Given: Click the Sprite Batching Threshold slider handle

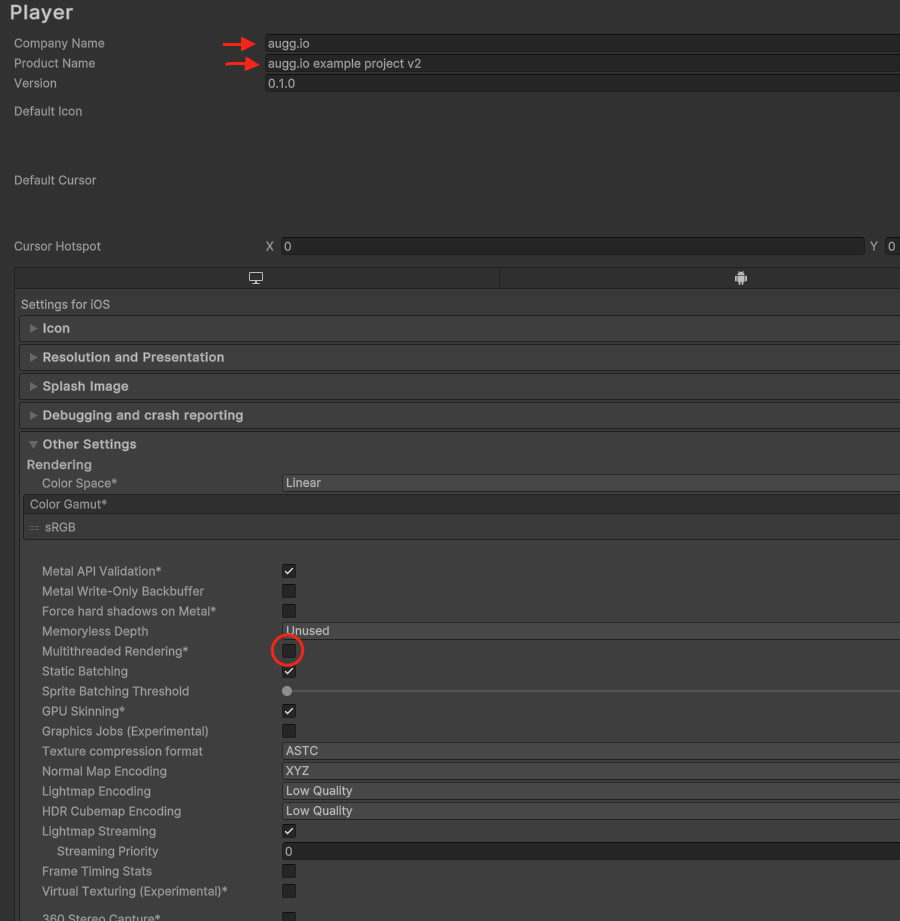Looking at the screenshot, I should pyautogui.click(x=287, y=691).
